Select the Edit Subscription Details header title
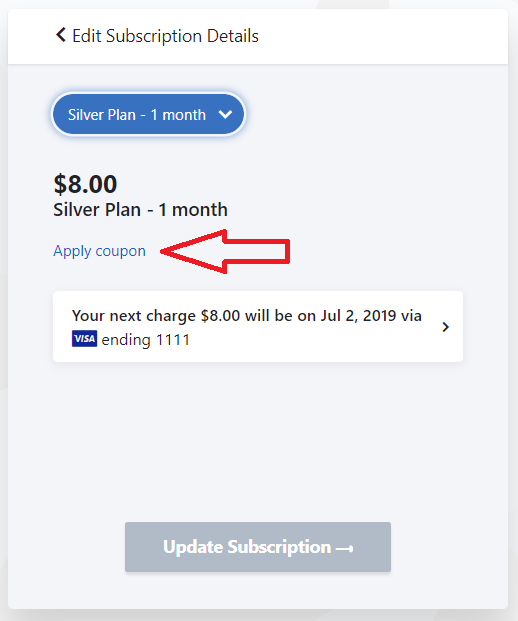 pos(165,36)
